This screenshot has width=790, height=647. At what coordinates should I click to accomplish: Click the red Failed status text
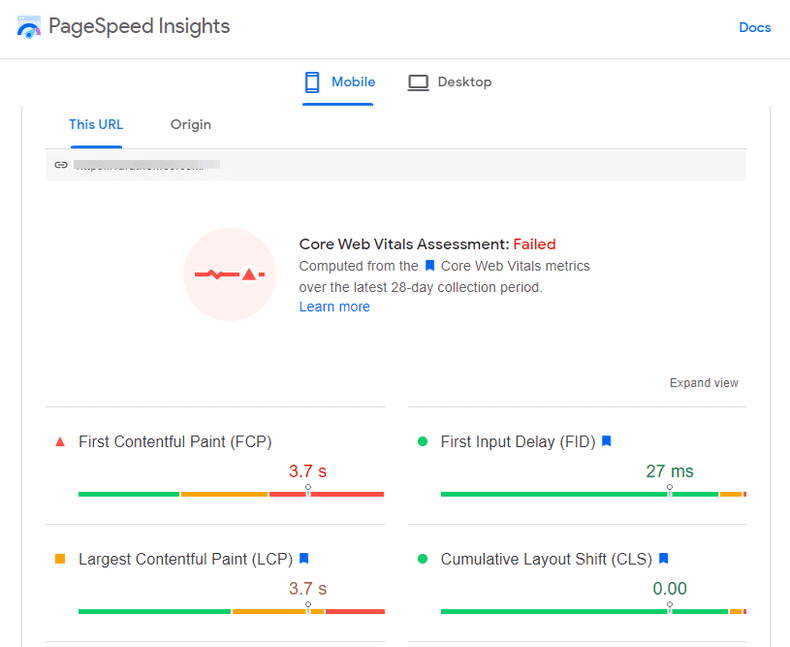click(x=535, y=244)
